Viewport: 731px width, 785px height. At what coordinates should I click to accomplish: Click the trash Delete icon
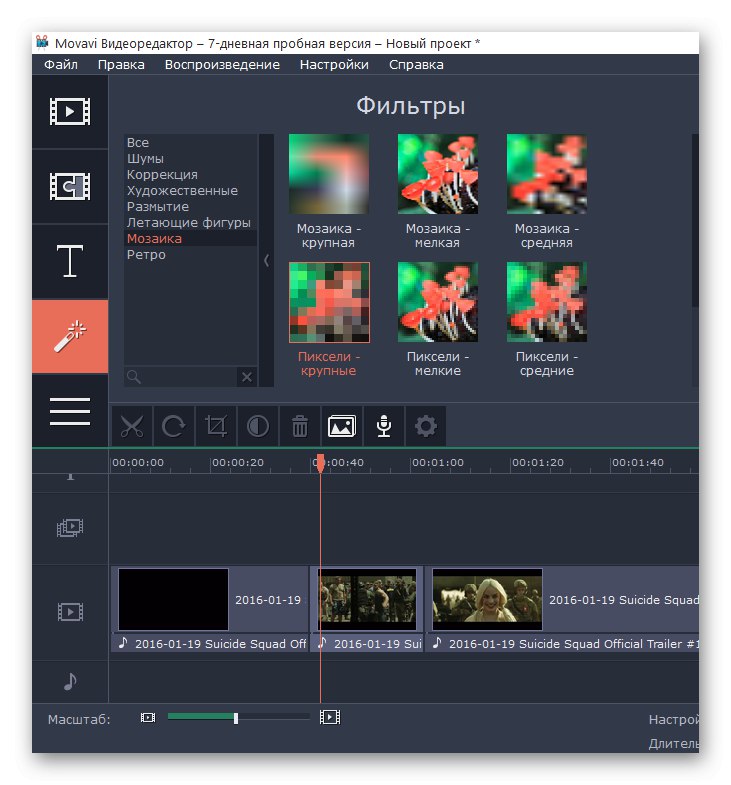[300, 427]
